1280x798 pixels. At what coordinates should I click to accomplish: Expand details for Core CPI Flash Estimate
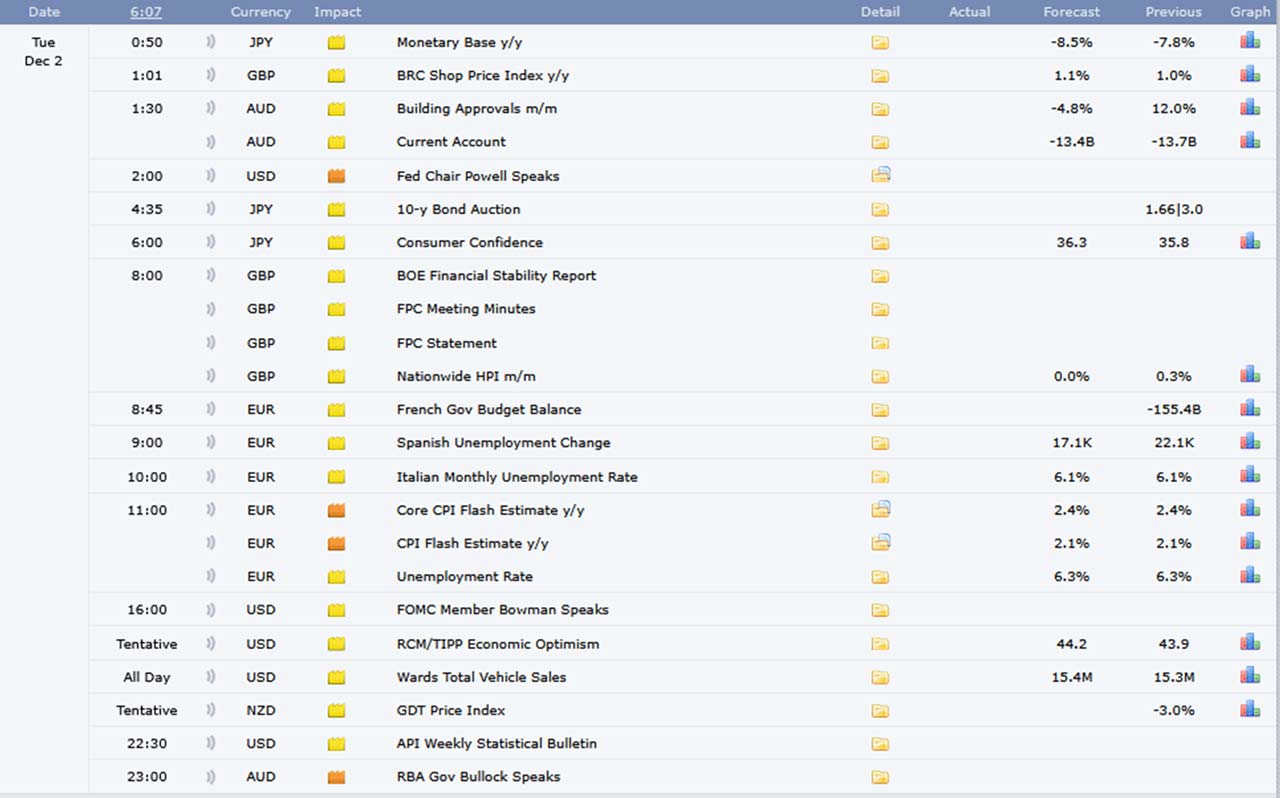(880, 510)
